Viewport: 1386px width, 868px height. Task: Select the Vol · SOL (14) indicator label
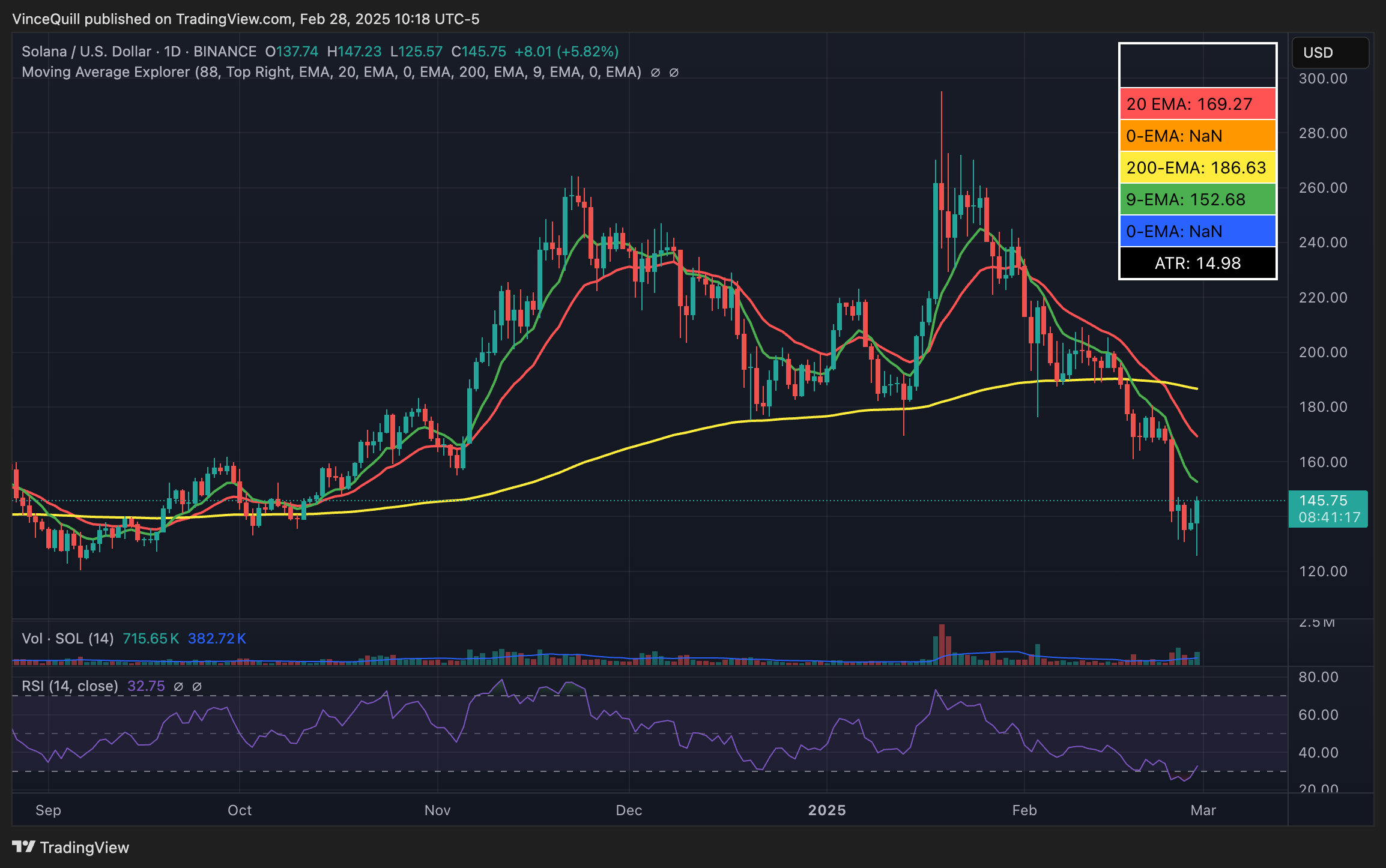point(67,638)
